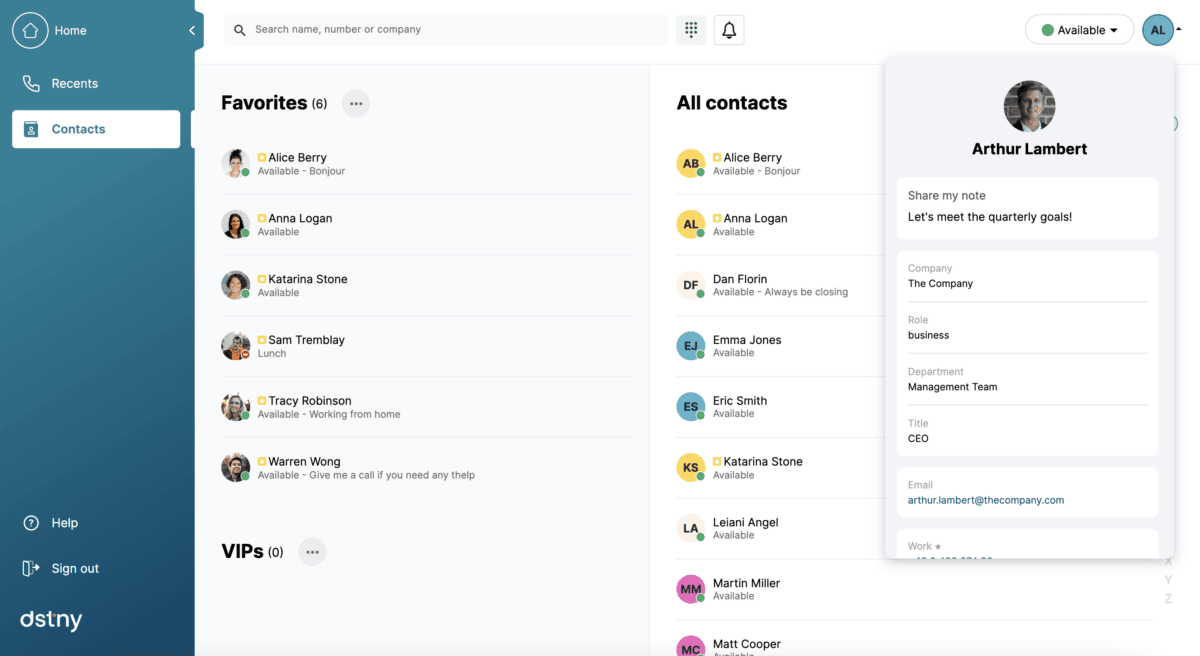The width and height of the screenshot is (1200, 656).
Task: Jump to letter Z in alphabet index
Action: click(1168, 599)
